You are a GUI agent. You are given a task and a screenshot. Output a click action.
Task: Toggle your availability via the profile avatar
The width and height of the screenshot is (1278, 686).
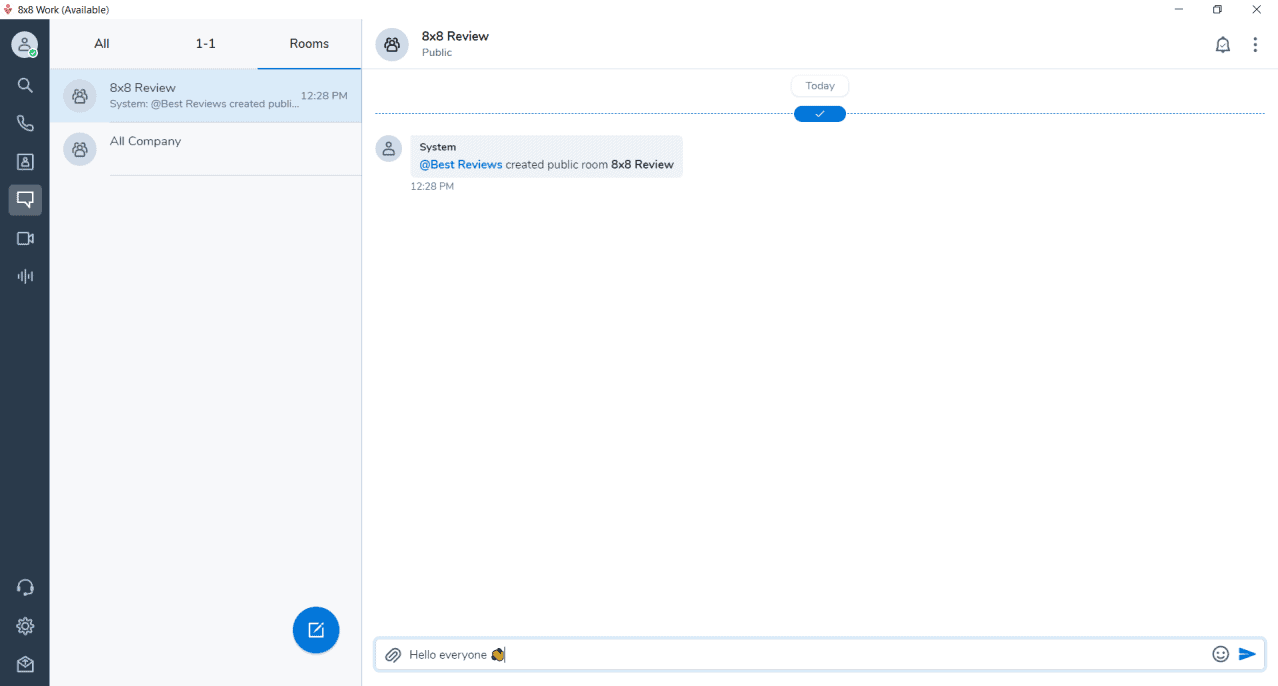25,44
